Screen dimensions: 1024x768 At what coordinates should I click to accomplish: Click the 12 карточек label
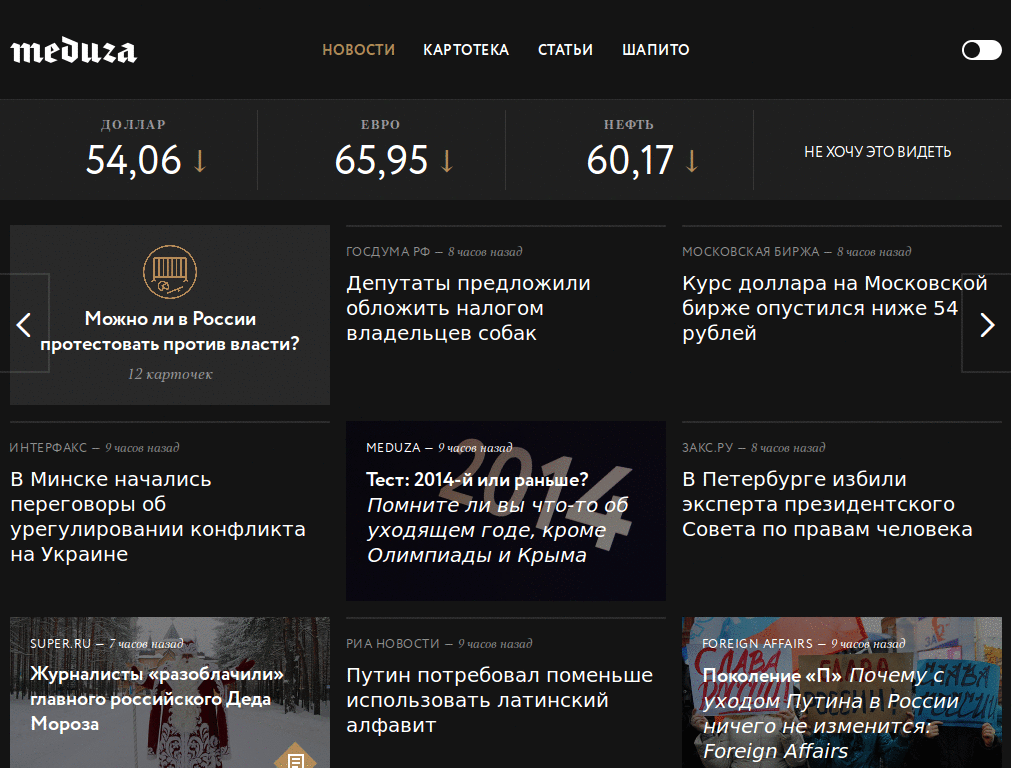coord(170,374)
